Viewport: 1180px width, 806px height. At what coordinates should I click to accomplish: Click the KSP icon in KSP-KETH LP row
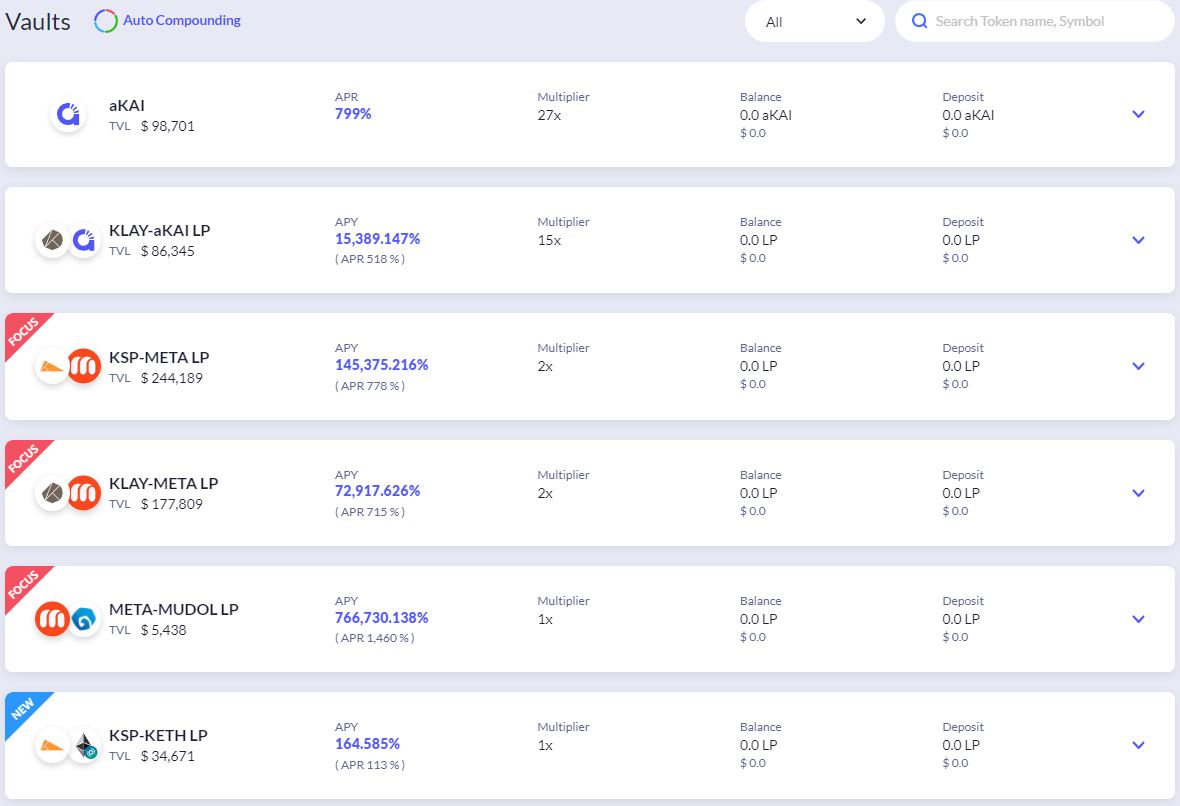[52, 746]
